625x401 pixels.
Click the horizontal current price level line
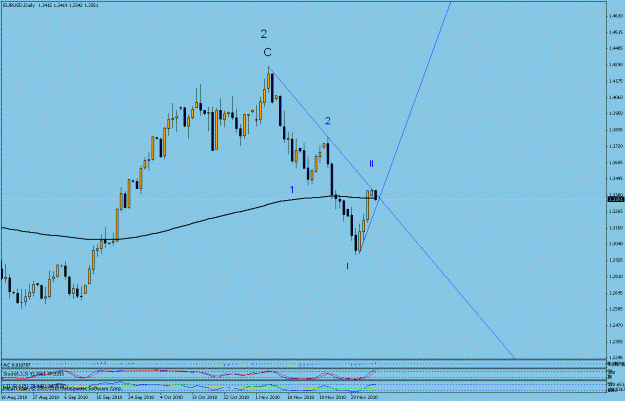pyautogui.click(x=303, y=199)
